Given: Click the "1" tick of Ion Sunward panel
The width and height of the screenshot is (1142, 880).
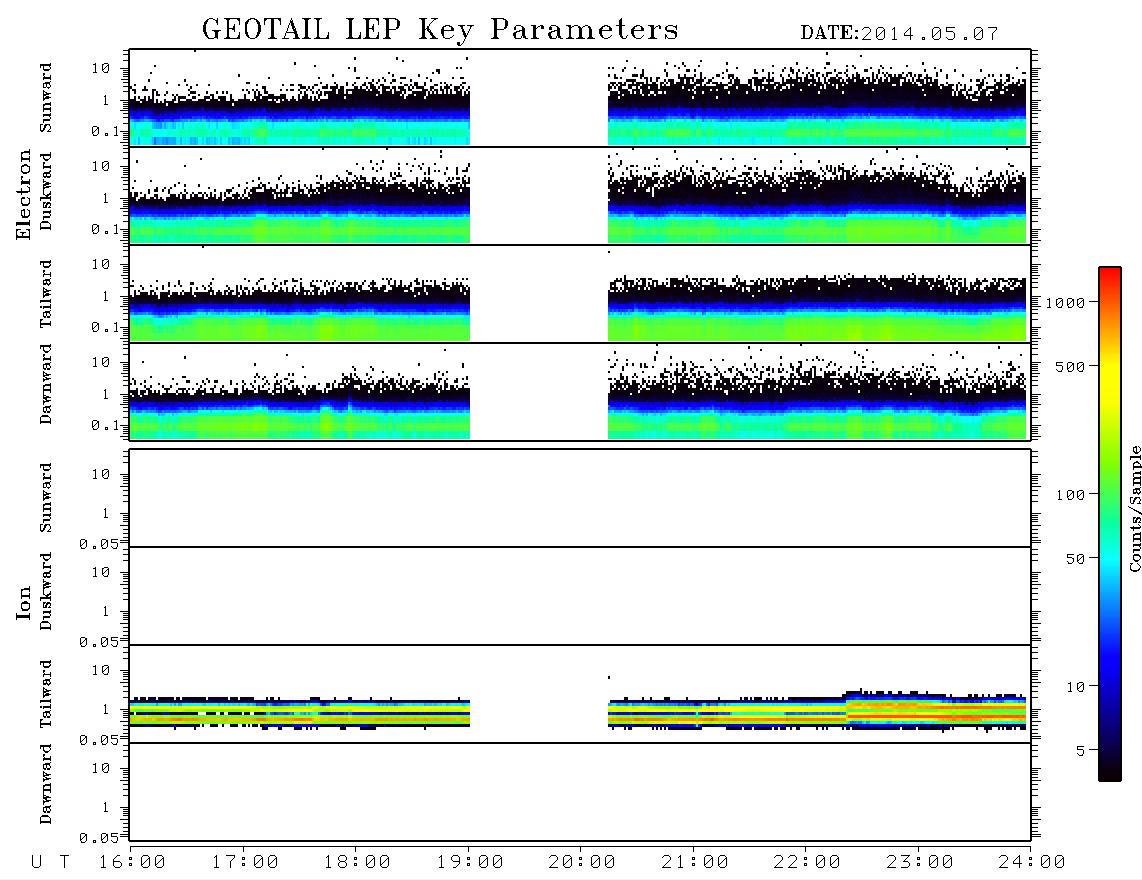Looking at the screenshot, I should [x=106, y=514].
